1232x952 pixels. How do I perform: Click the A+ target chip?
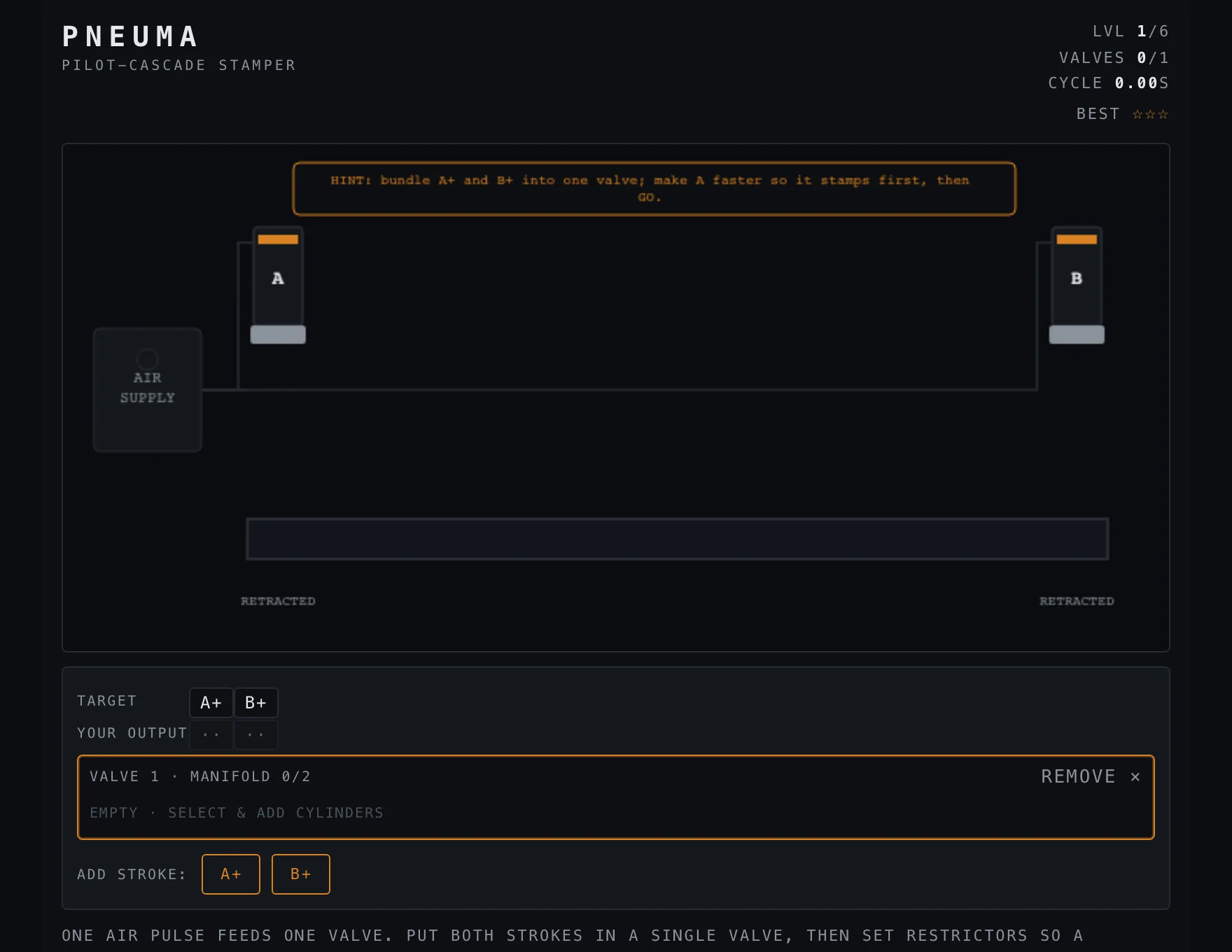tap(211, 703)
